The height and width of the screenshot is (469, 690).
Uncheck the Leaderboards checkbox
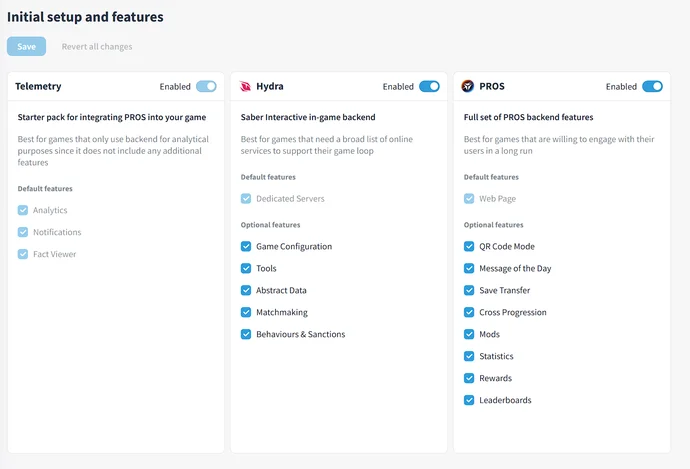tap(469, 400)
